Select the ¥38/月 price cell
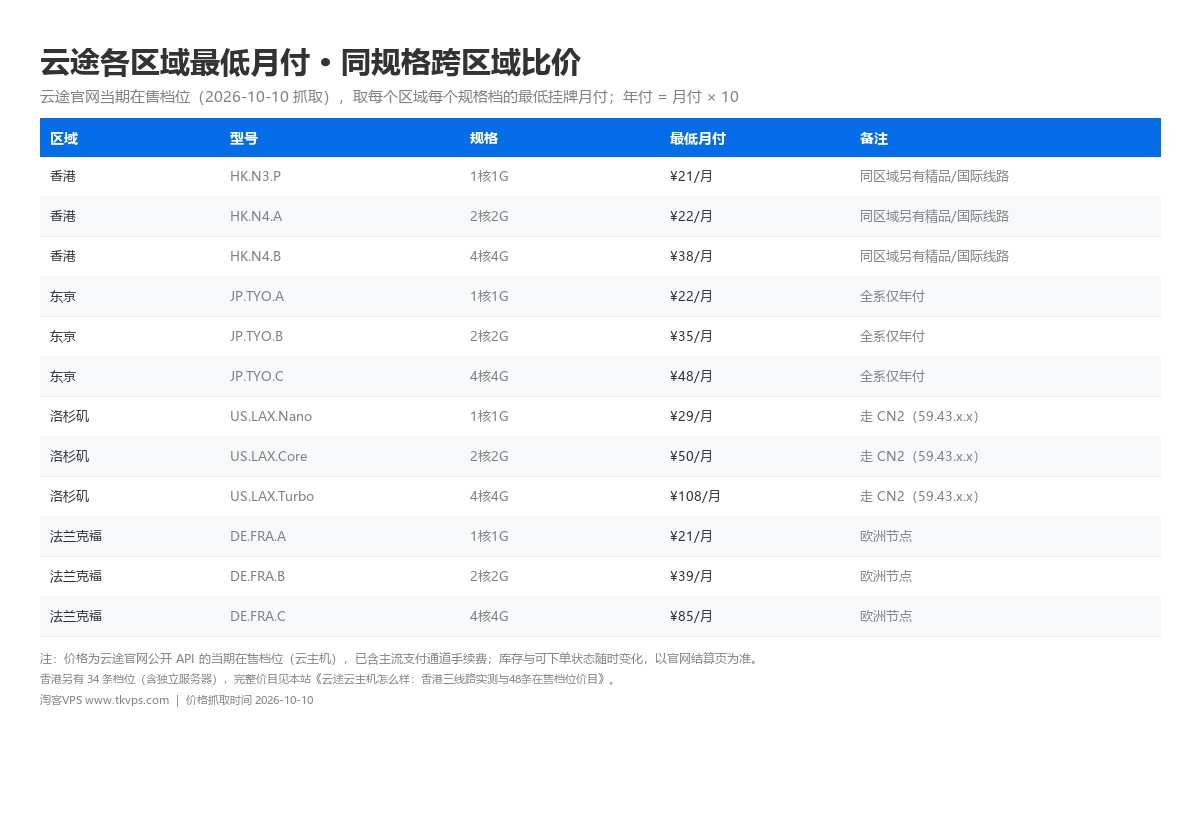Screen dimensions: 1200x818 pyautogui.click(x=692, y=256)
